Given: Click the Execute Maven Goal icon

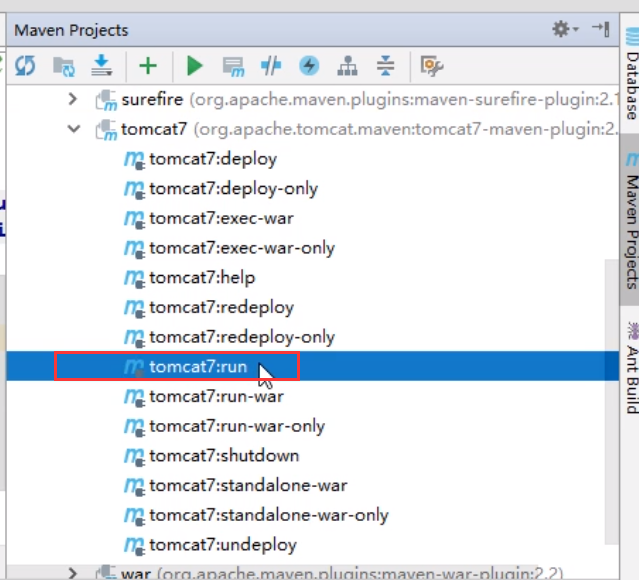Looking at the screenshot, I should pos(234,66).
